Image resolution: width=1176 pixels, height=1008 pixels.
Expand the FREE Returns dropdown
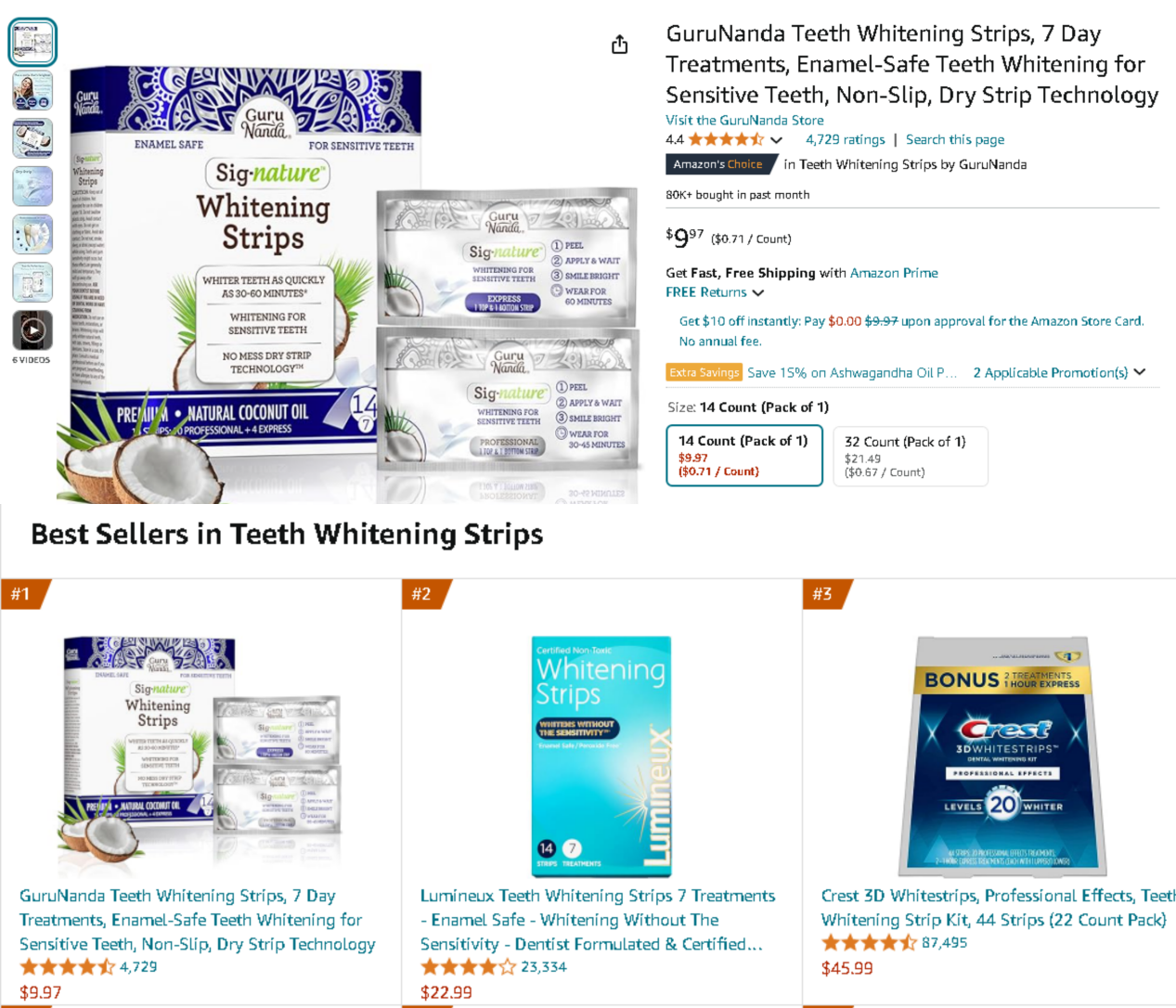758,292
